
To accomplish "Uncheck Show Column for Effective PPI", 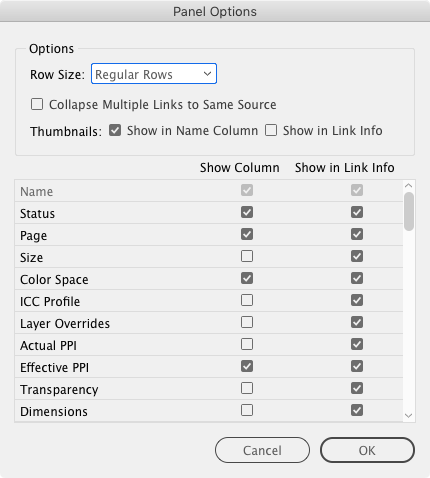I will (247, 366).
